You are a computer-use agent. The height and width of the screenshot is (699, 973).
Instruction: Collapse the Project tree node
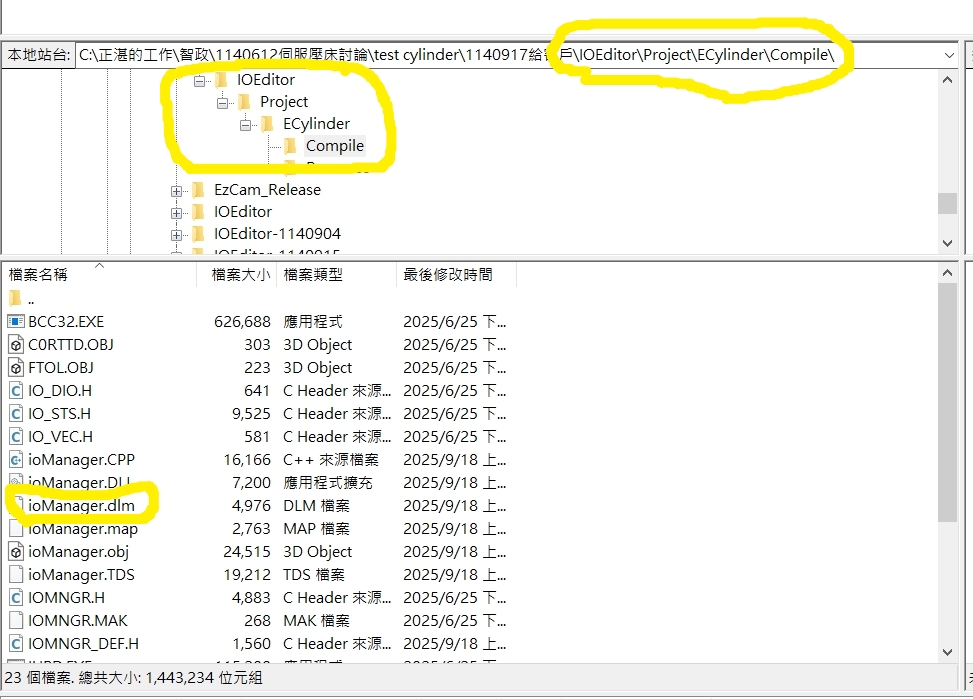(222, 102)
